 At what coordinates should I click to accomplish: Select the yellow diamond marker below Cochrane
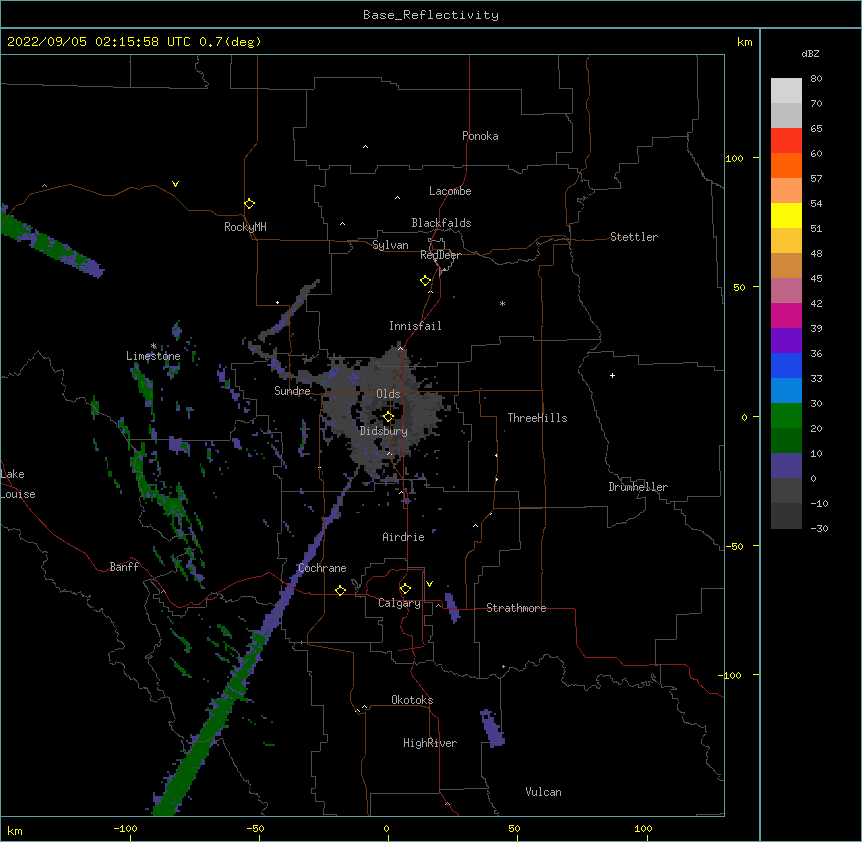(340, 590)
